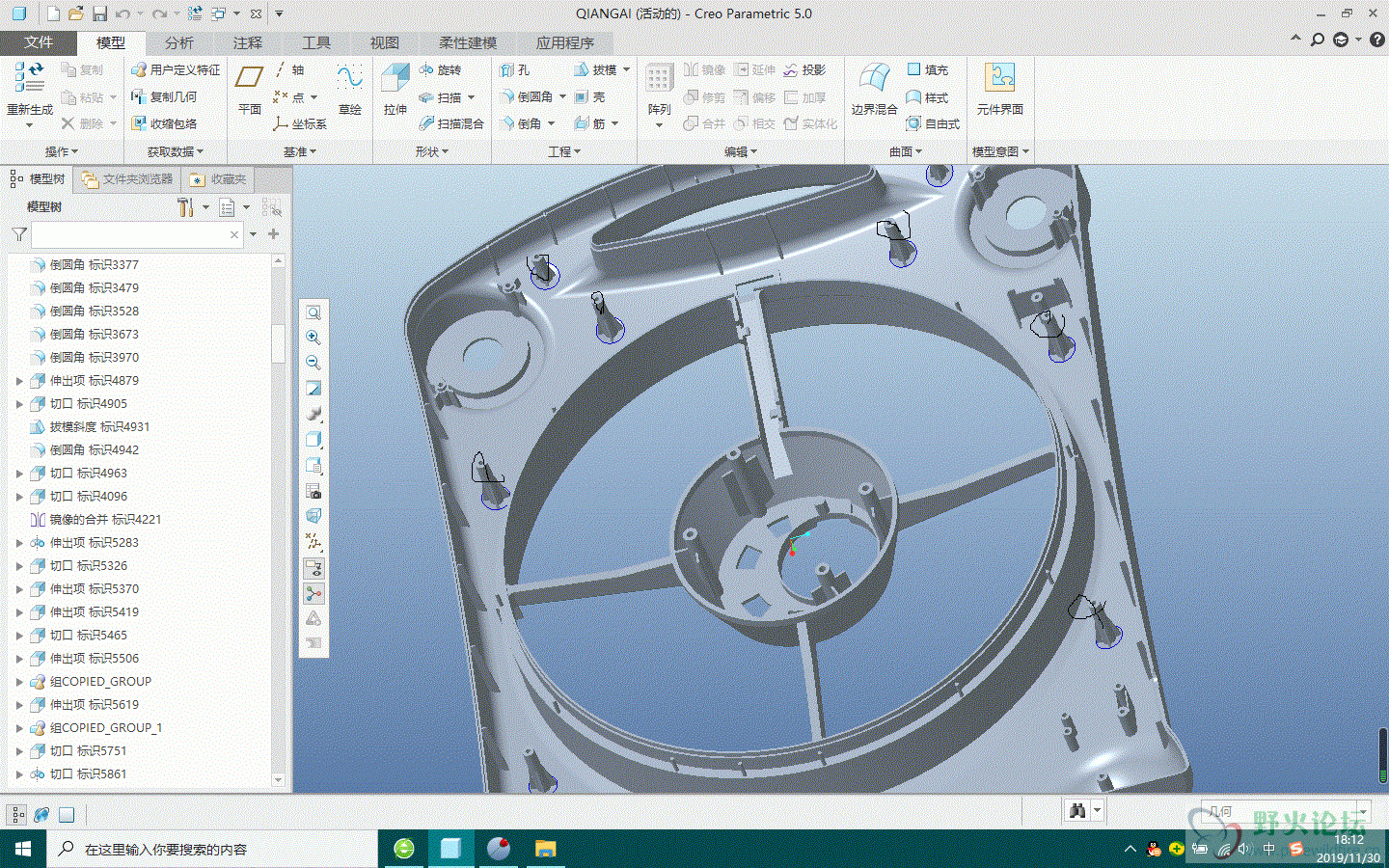Switch to the 注释 ribbon tab
This screenshot has width=1389, height=868.
pos(247,42)
